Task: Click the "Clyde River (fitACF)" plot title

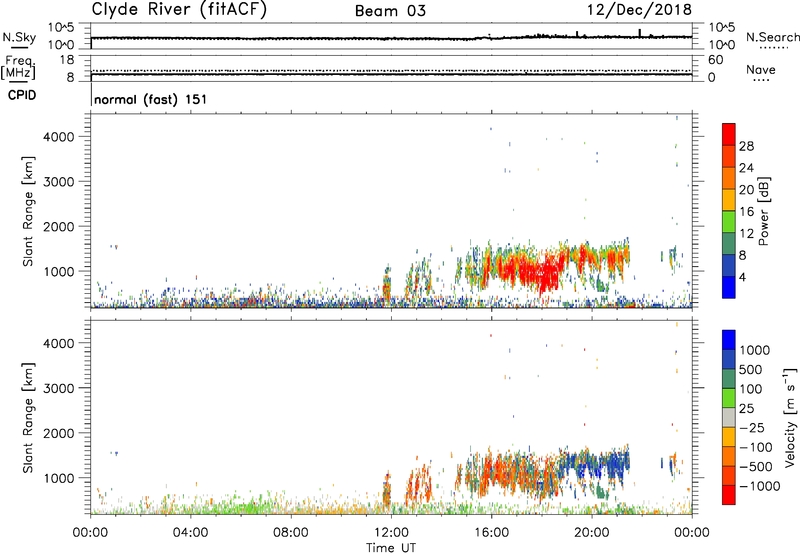Action: tap(179, 10)
